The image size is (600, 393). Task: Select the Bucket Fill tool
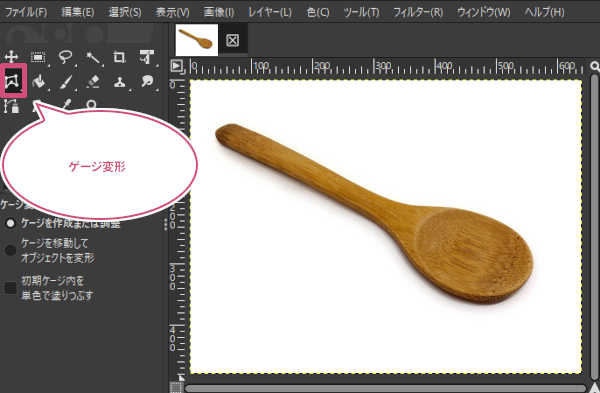coord(39,82)
